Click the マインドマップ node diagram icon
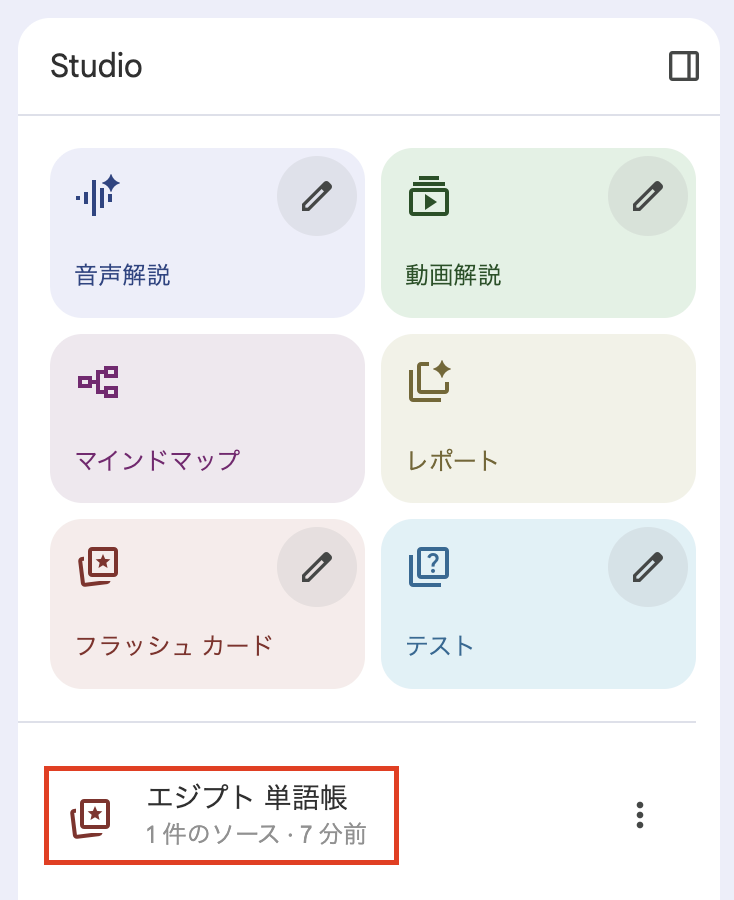 coord(98,382)
